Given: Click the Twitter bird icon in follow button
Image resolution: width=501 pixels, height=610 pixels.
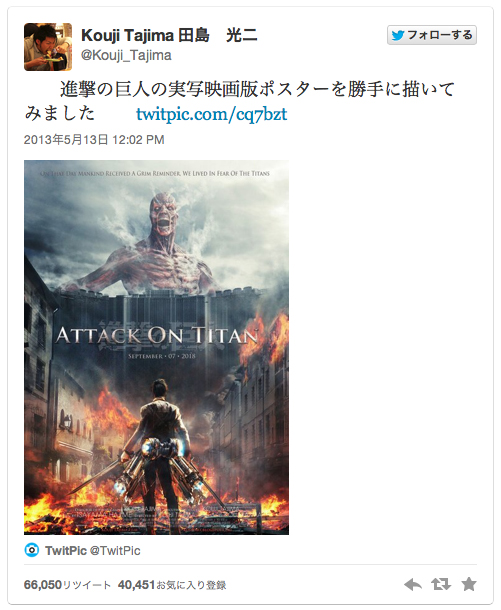Looking at the screenshot, I should point(398,35).
